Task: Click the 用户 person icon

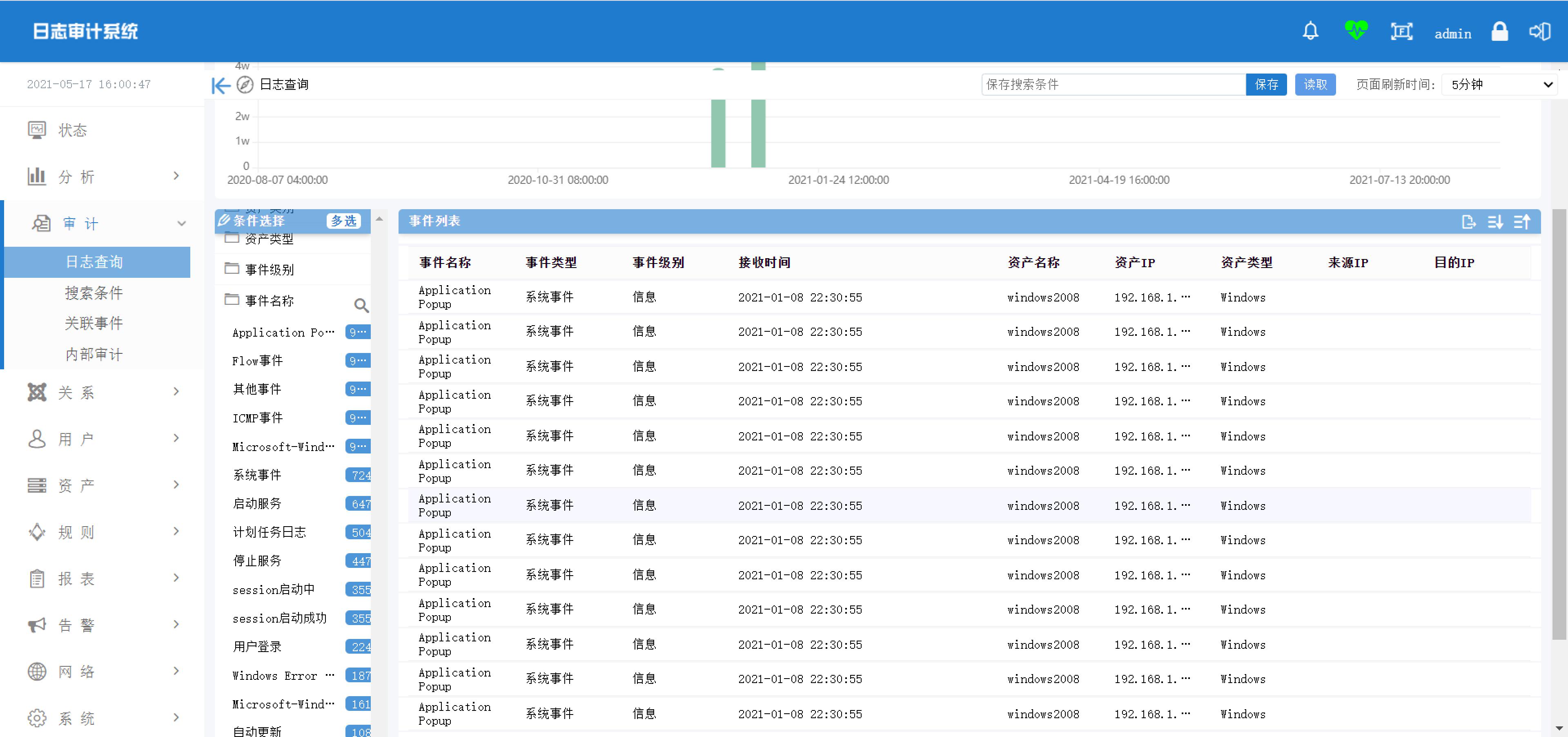Action: (x=36, y=438)
